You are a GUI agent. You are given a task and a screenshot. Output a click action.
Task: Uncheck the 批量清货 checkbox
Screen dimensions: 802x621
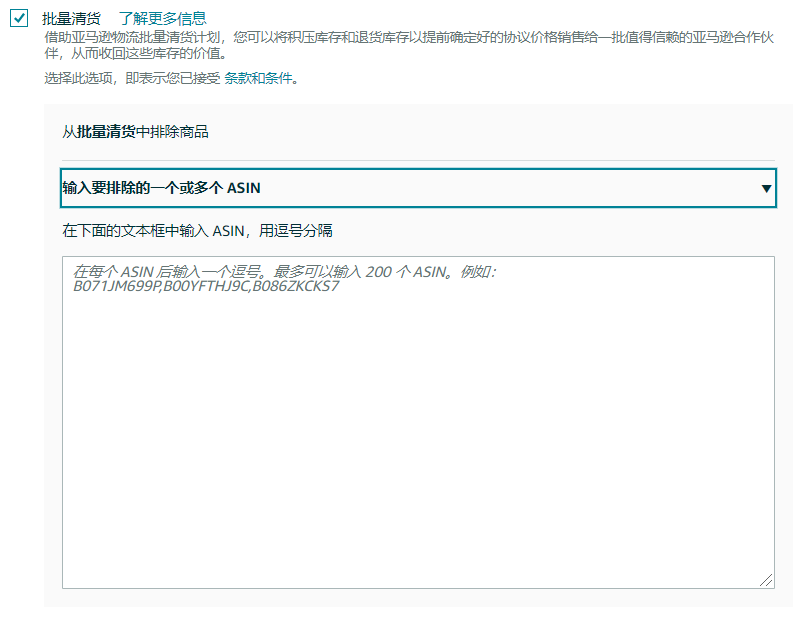coord(19,18)
